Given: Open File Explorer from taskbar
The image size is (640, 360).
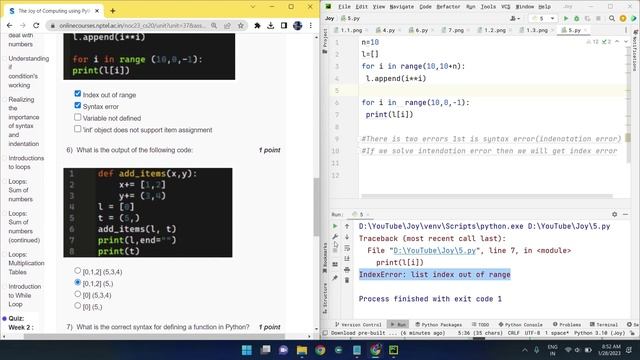Looking at the screenshot, I should [302, 350].
